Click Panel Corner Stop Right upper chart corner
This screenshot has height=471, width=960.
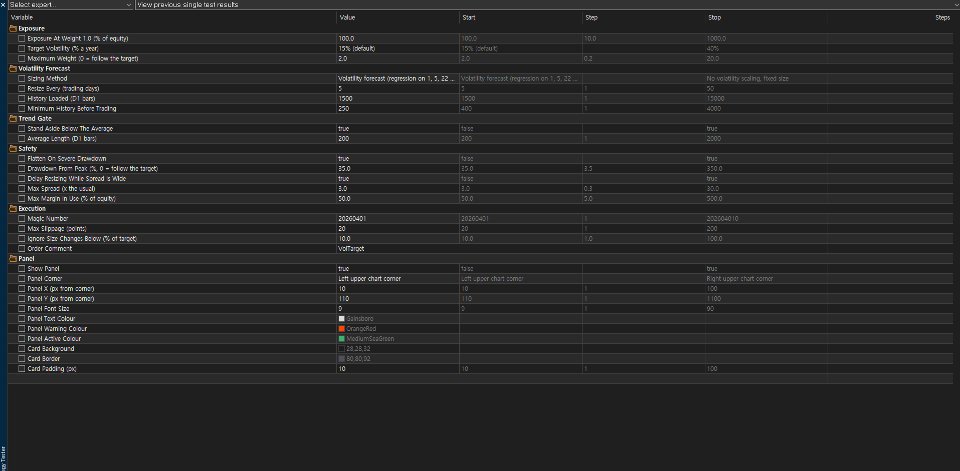click(x=740, y=279)
